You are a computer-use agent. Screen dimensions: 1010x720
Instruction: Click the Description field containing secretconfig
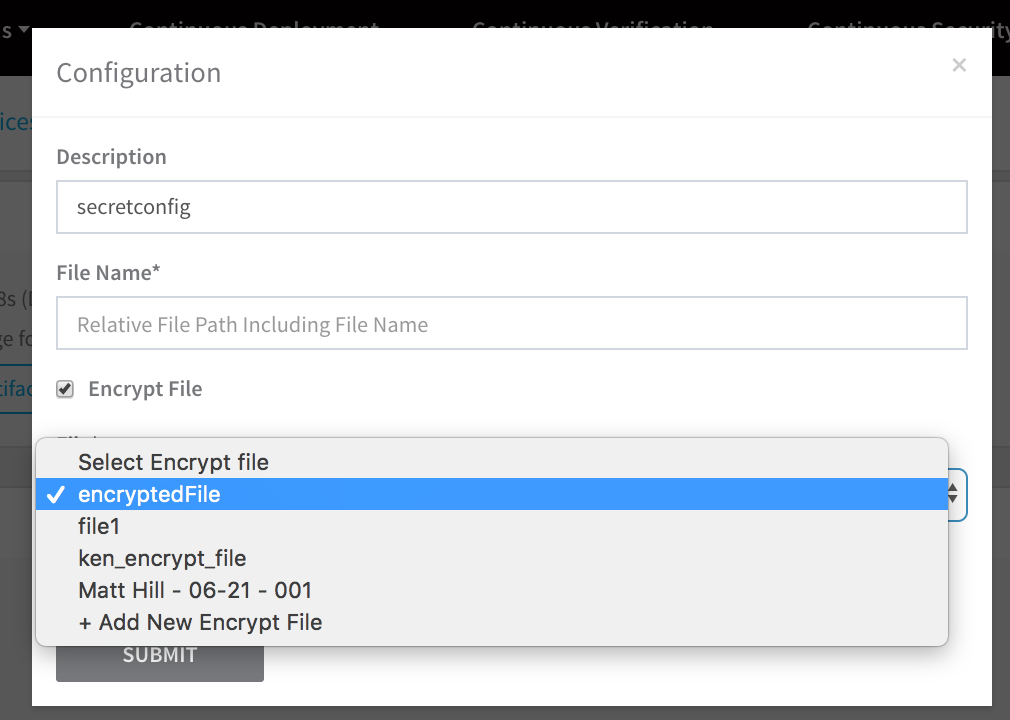(511, 207)
